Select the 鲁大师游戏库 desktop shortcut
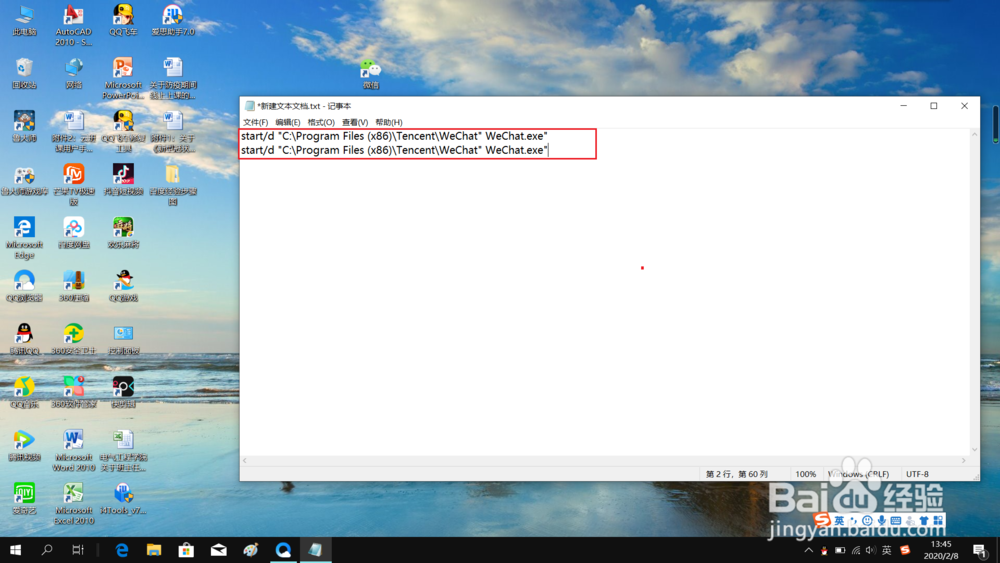 [24, 179]
